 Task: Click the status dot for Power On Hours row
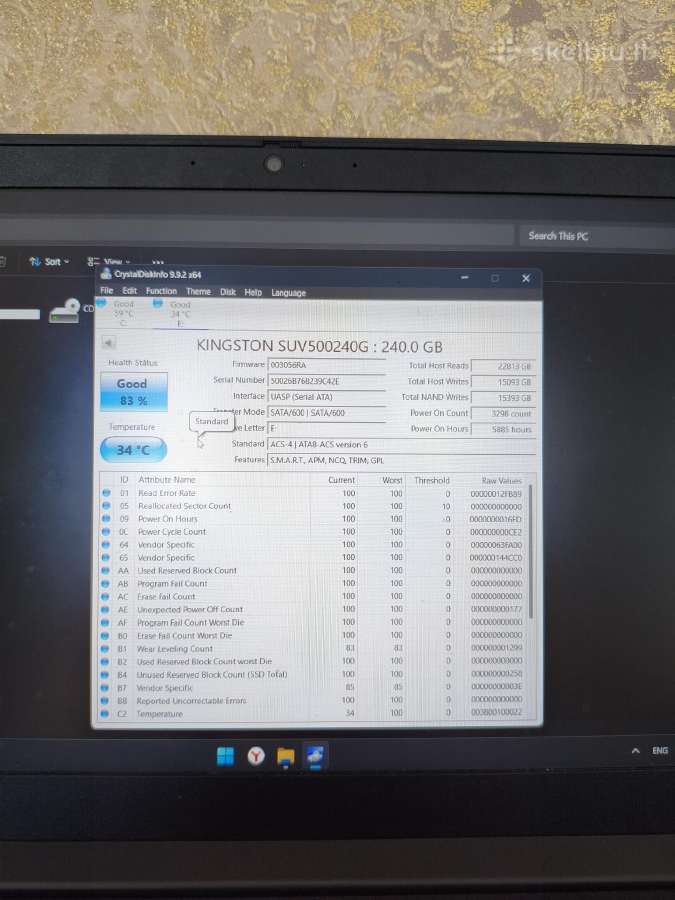[x=106, y=518]
